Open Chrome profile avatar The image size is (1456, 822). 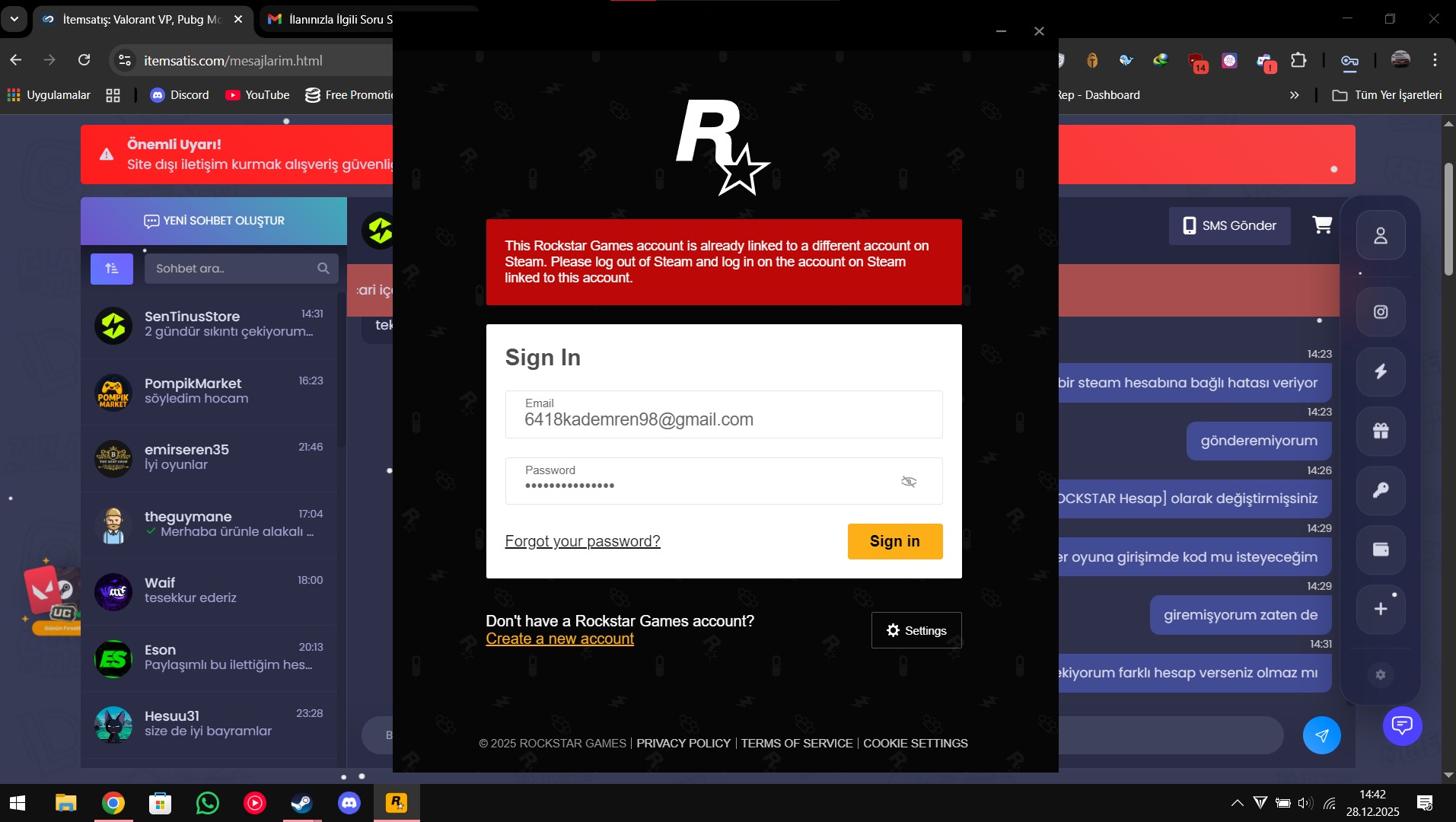1400,60
